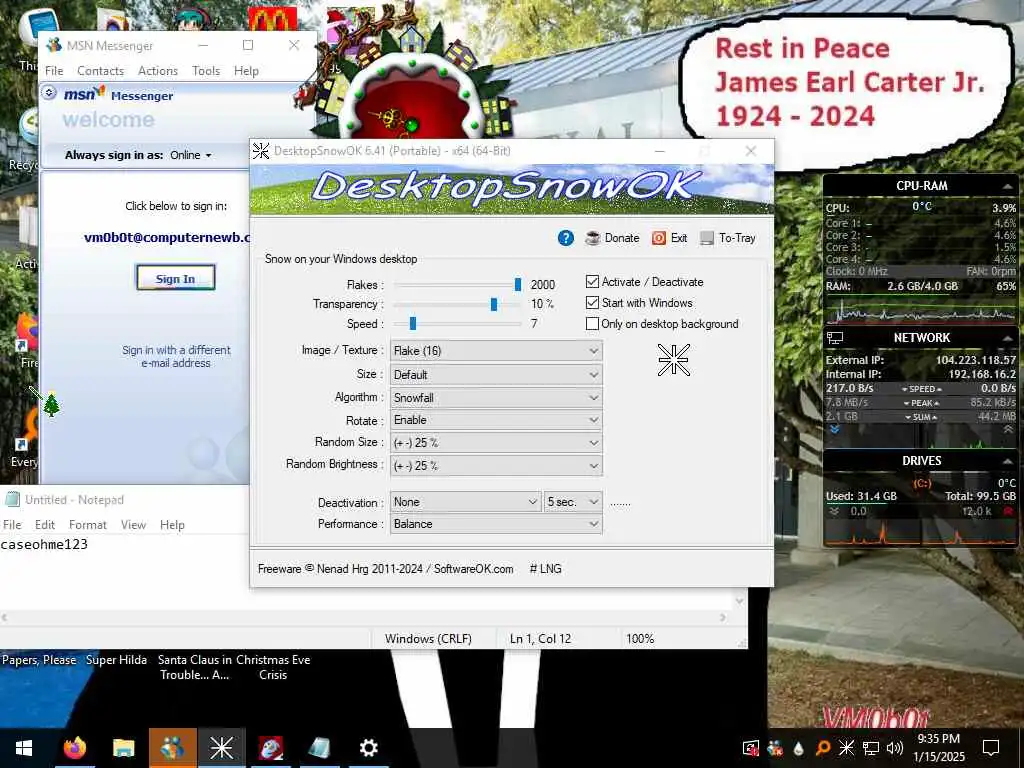Click Sign in with a different e-mail address

click(176, 357)
